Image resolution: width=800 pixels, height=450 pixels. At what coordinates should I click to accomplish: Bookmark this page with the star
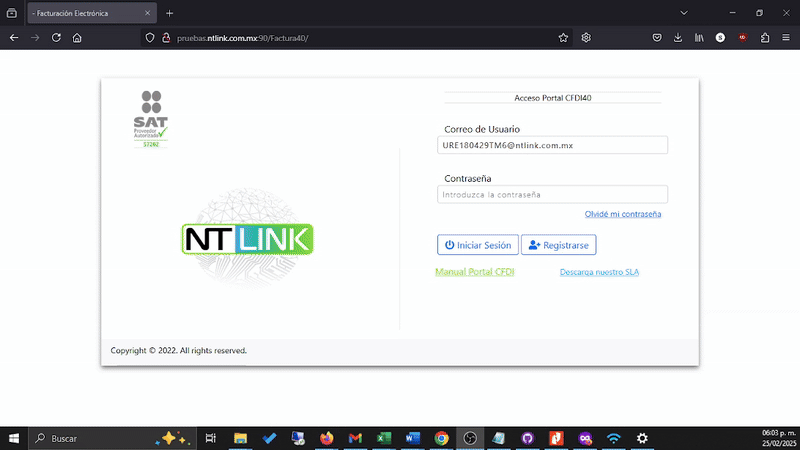[563, 38]
